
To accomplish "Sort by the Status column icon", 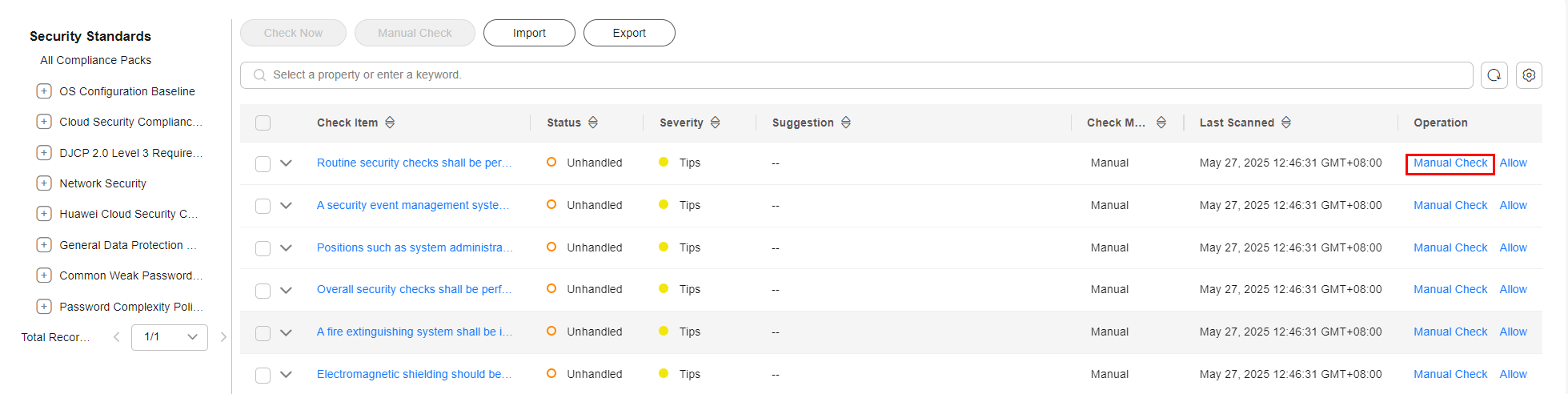I will pyautogui.click(x=593, y=123).
